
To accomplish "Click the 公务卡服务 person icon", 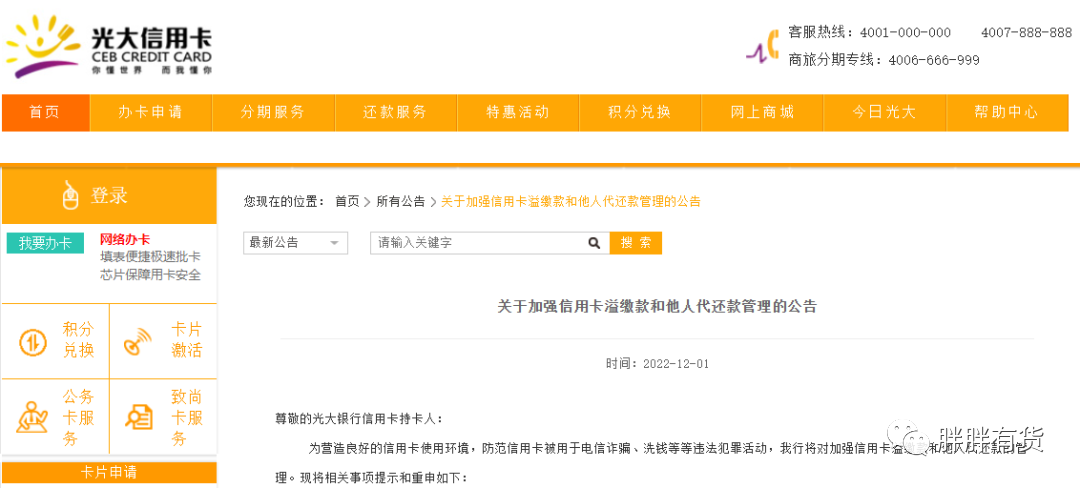I will pos(32,417).
